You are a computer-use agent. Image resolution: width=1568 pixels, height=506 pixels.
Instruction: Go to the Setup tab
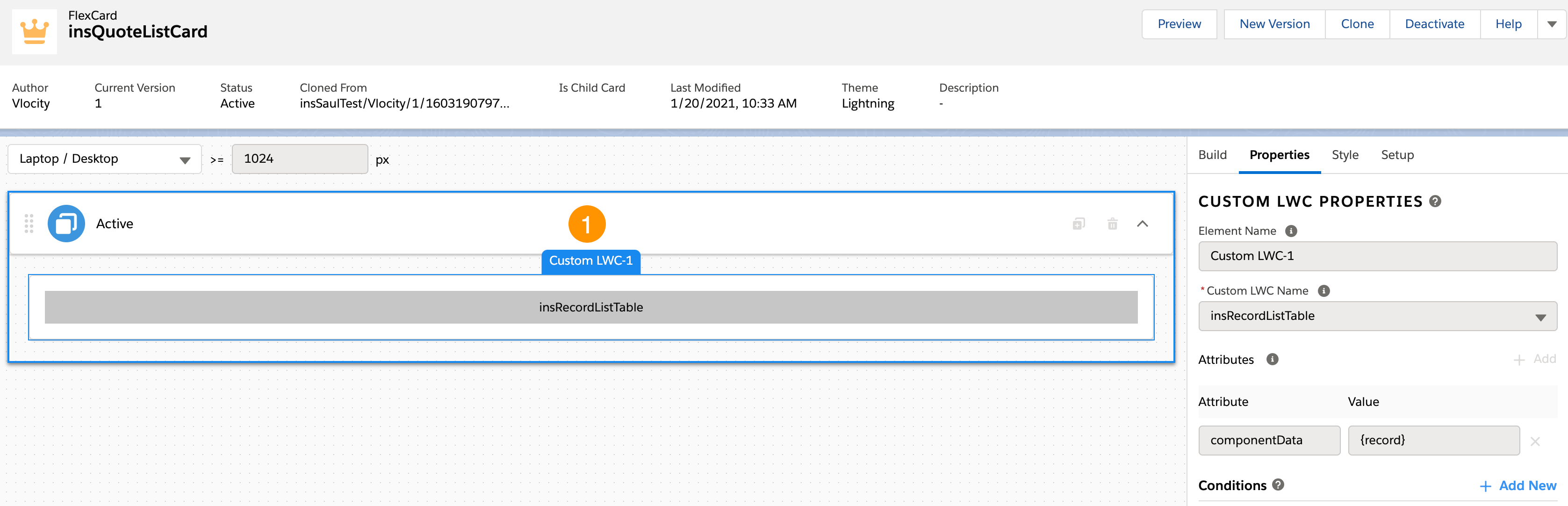1397,155
